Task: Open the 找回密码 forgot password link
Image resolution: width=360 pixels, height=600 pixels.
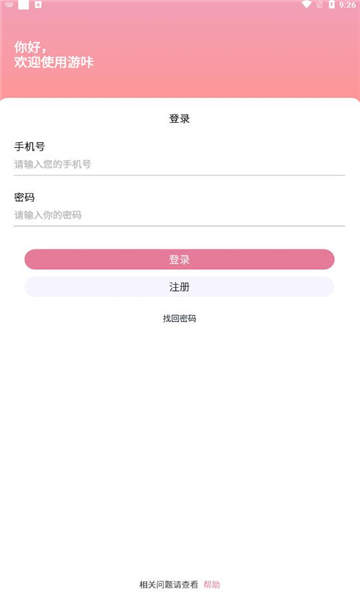Action: click(179, 318)
